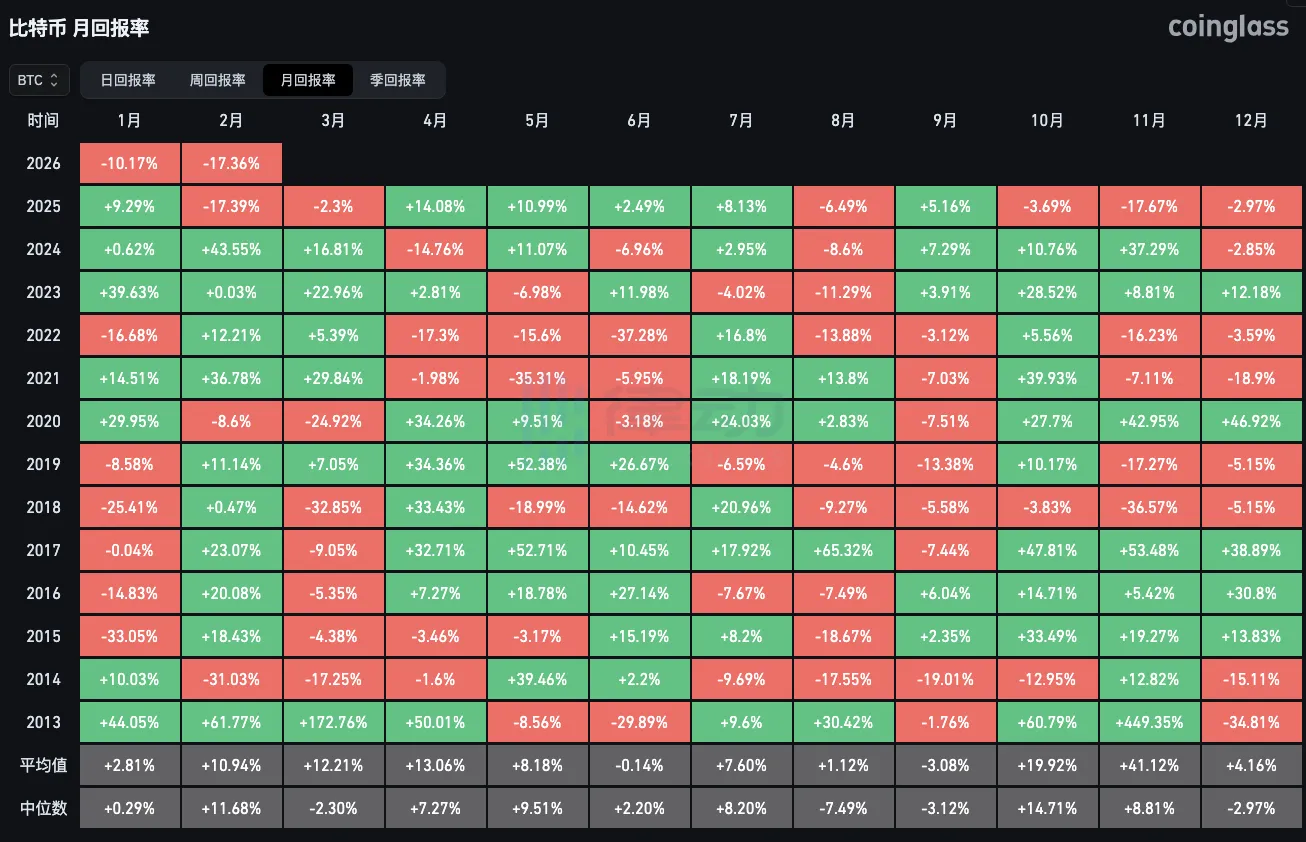
Task: Select the +65.32% cell for 2017 August
Action: [x=843, y=549]
